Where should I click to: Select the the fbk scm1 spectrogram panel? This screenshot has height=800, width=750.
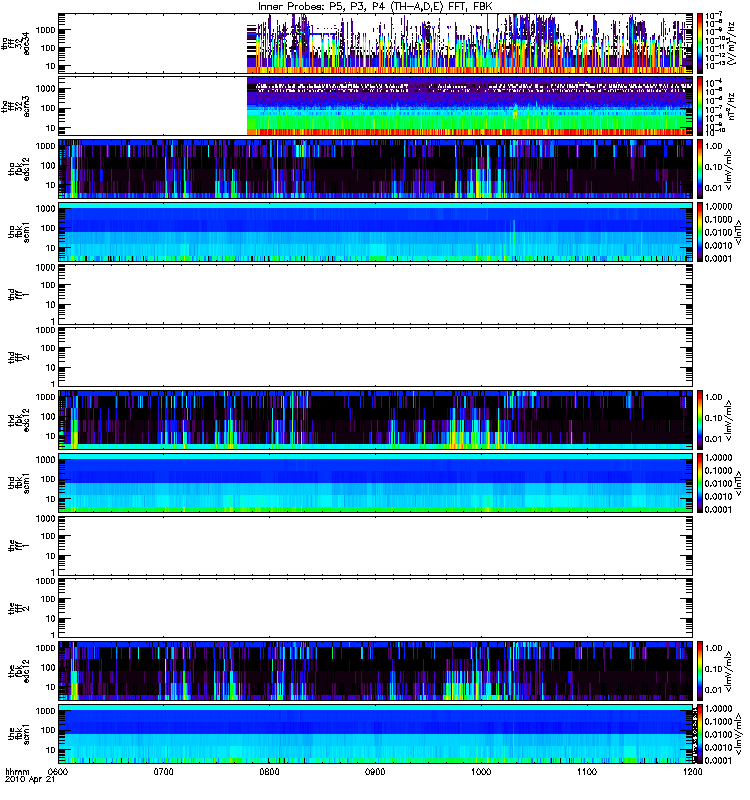pyautogui.click(x=375, y=734)
